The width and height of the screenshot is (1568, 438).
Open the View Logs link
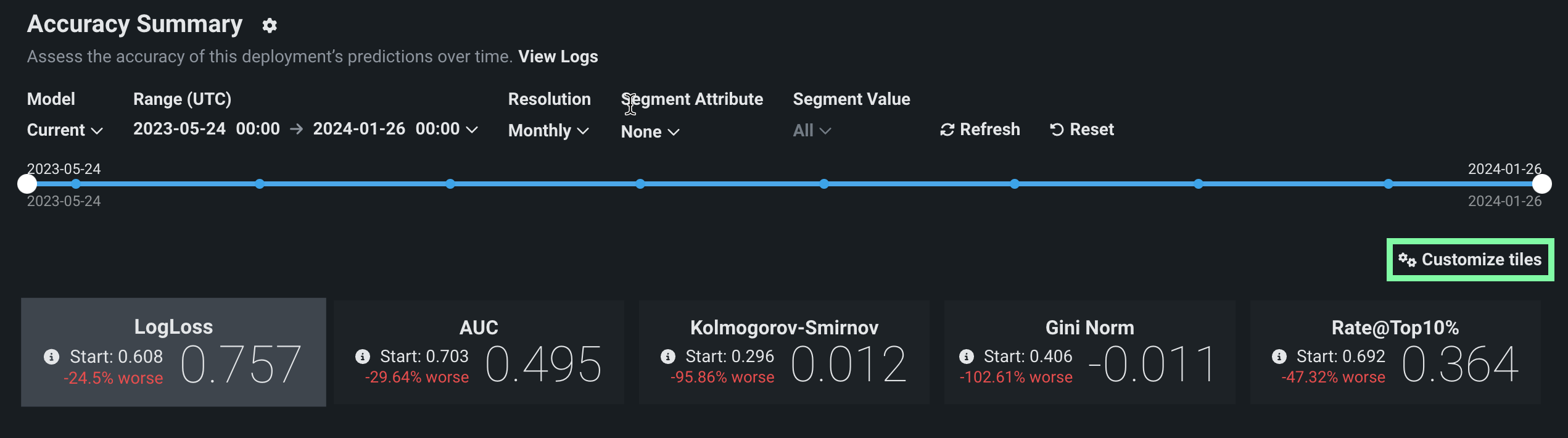(558, 57)
